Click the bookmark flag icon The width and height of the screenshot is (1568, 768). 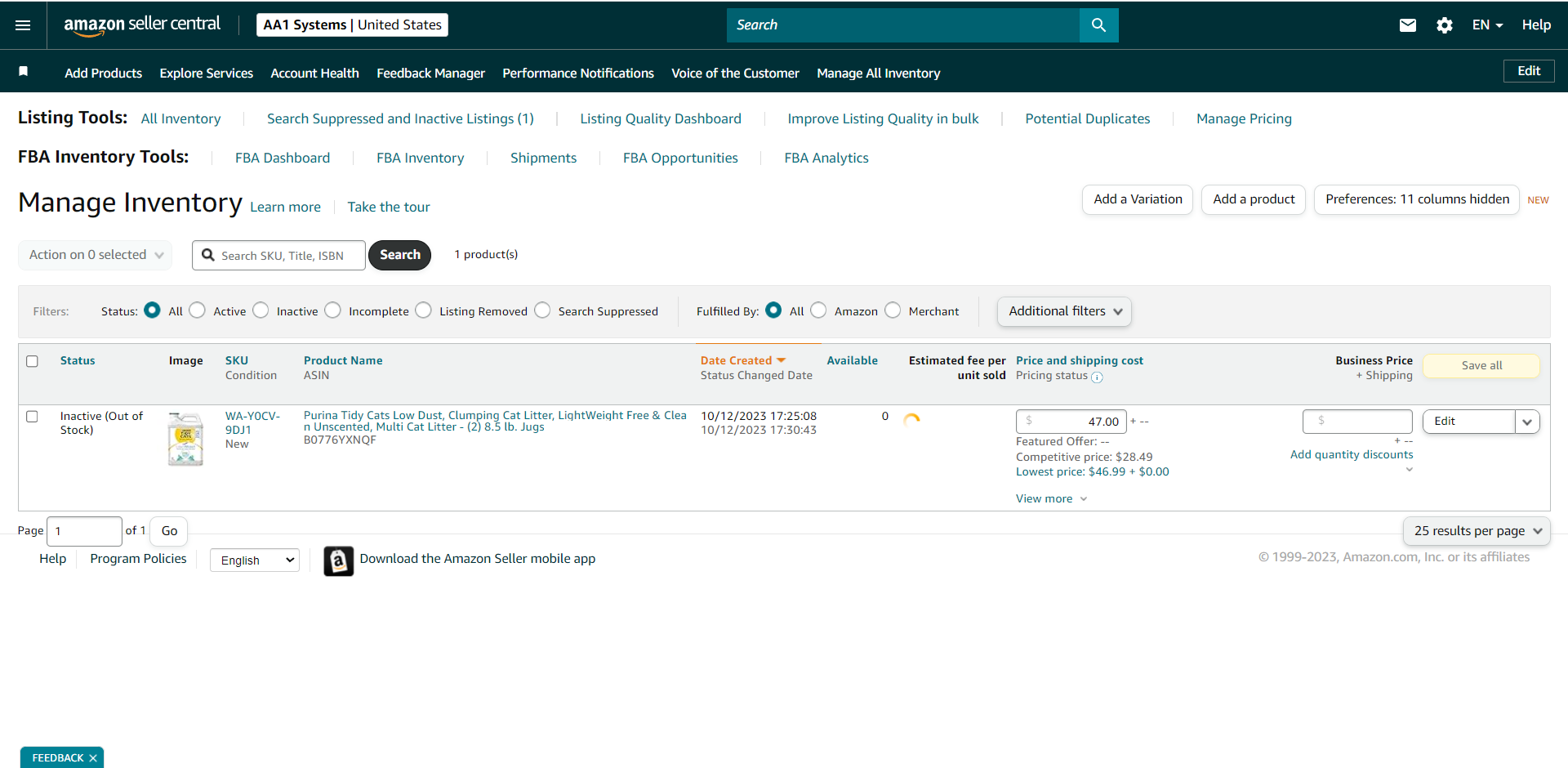click(24, 72)
